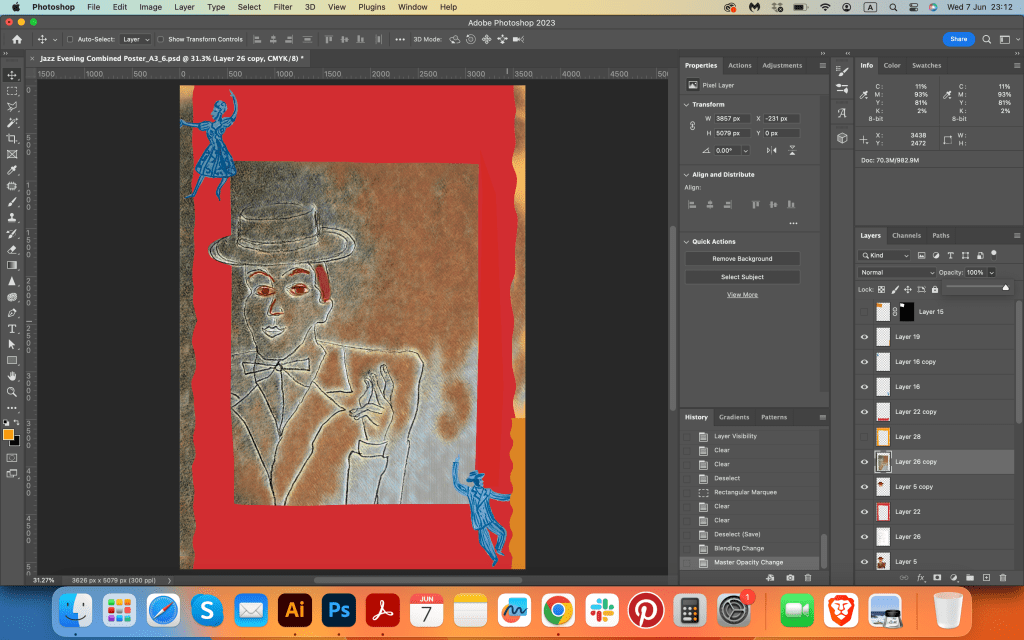
Task: Click the View More link
Action: [742, 295]
